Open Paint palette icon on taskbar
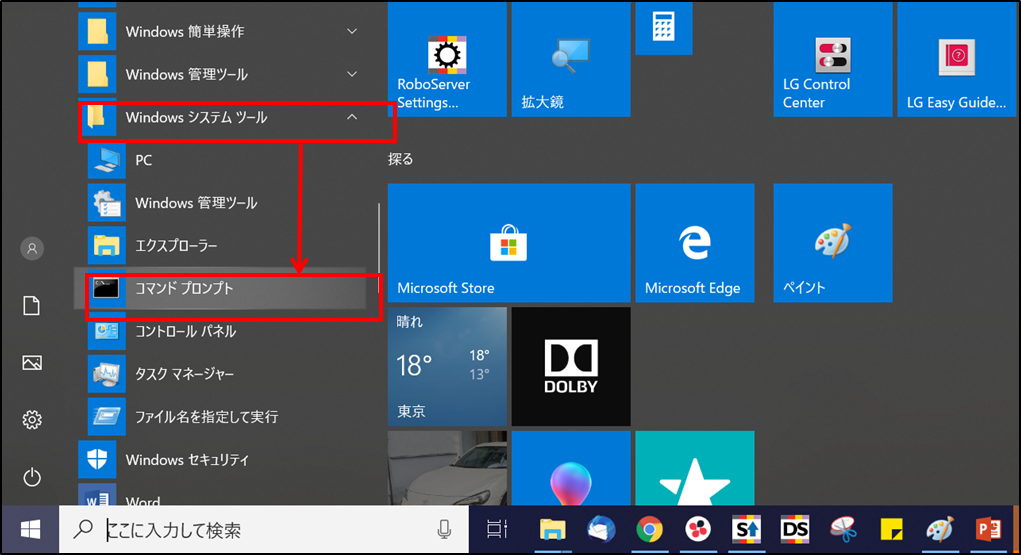This screenshot has height=555, width=1021. pos(940,530)
